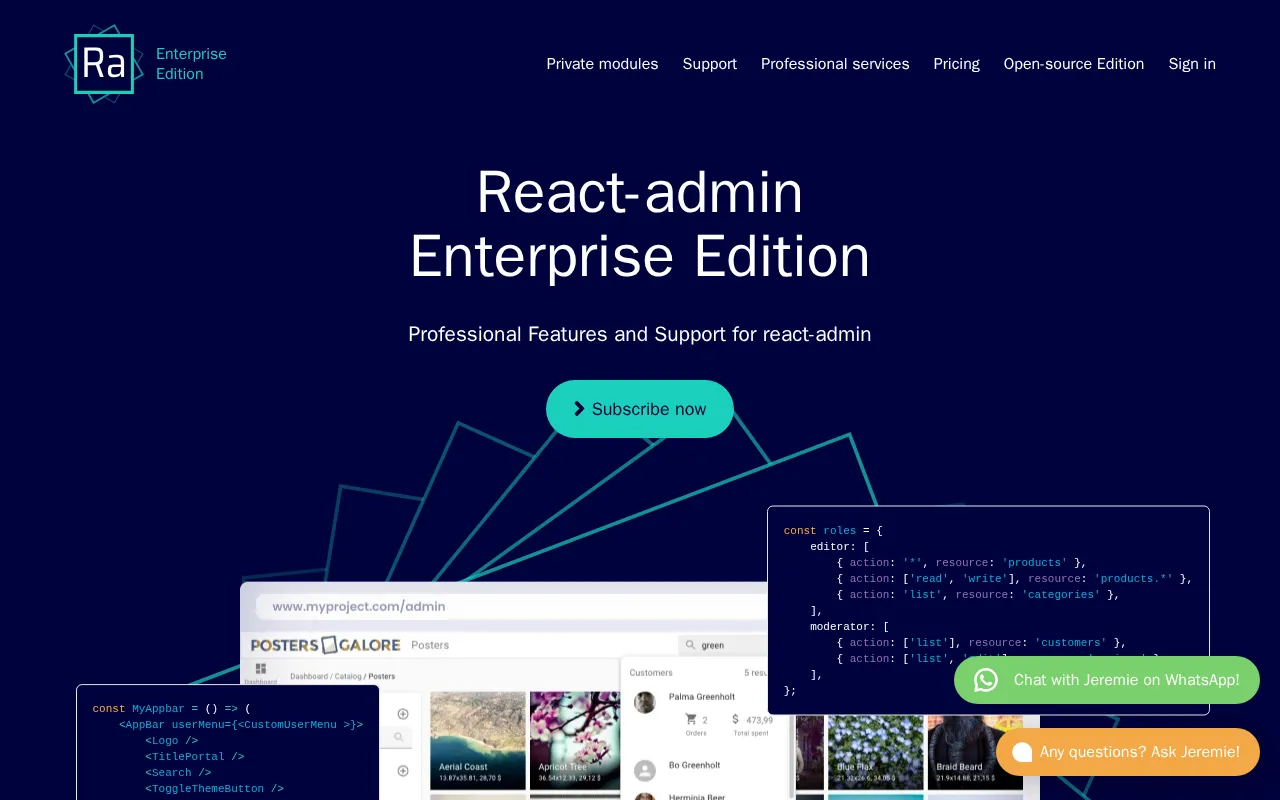Image resolution: width=1280 pixels, height=800 pixels.
Task: Click the orange chat bubble icon
Action: pos(1022,752)
